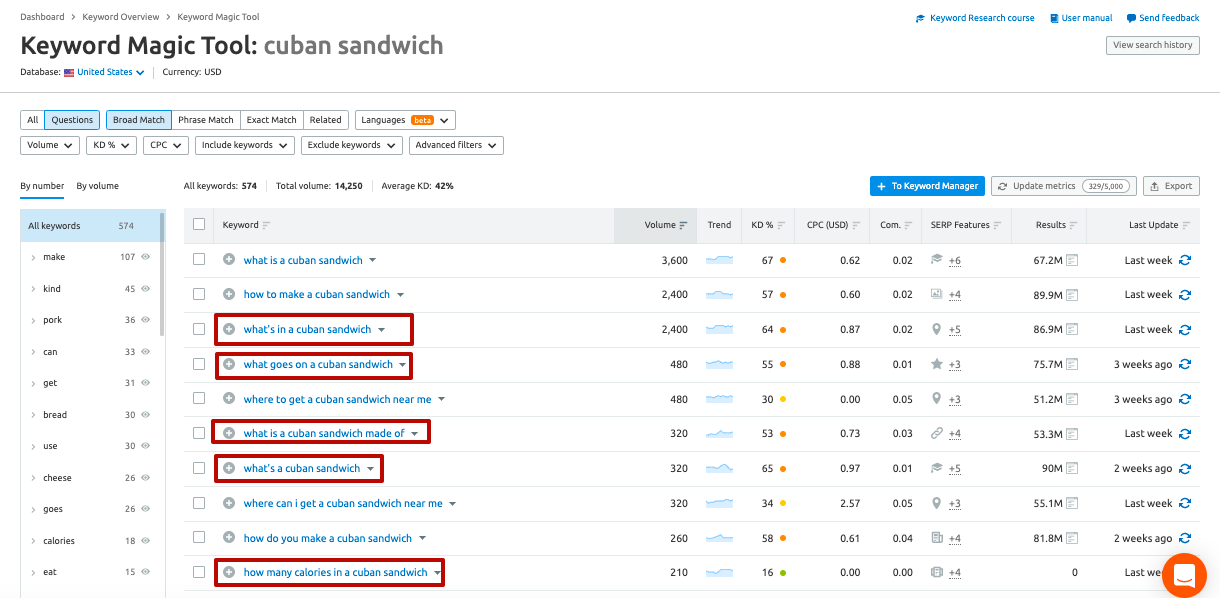Open the Volume filter dropdown

coord(49,145)
